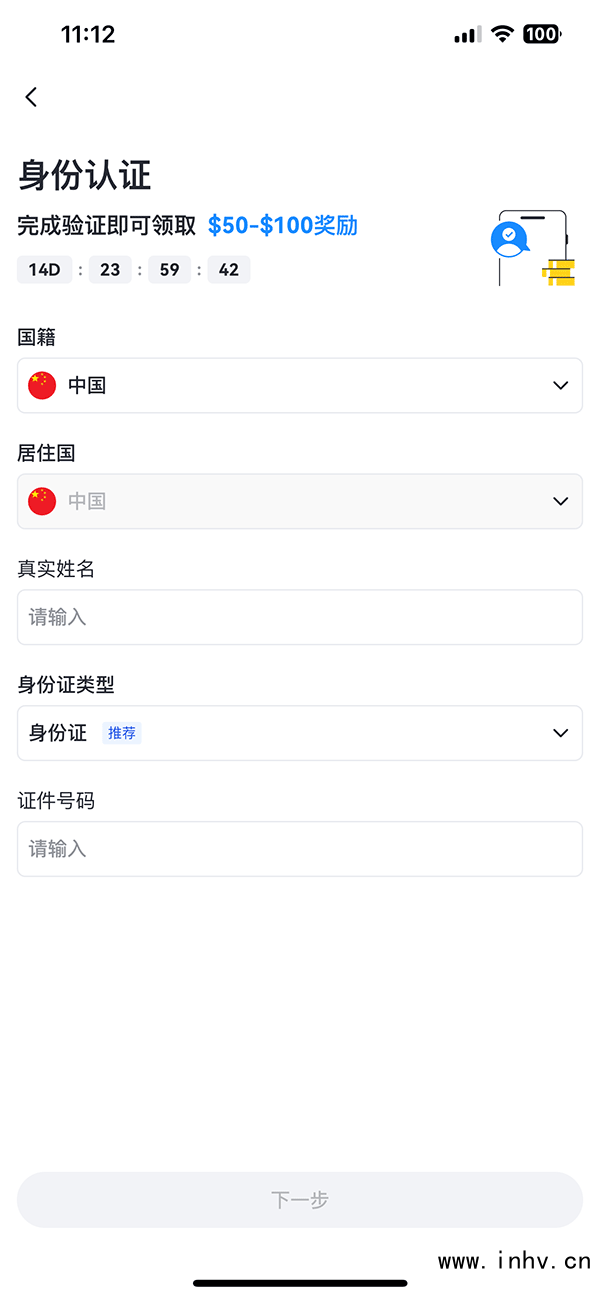Focus the 证件号码 ID number input field

300,849
